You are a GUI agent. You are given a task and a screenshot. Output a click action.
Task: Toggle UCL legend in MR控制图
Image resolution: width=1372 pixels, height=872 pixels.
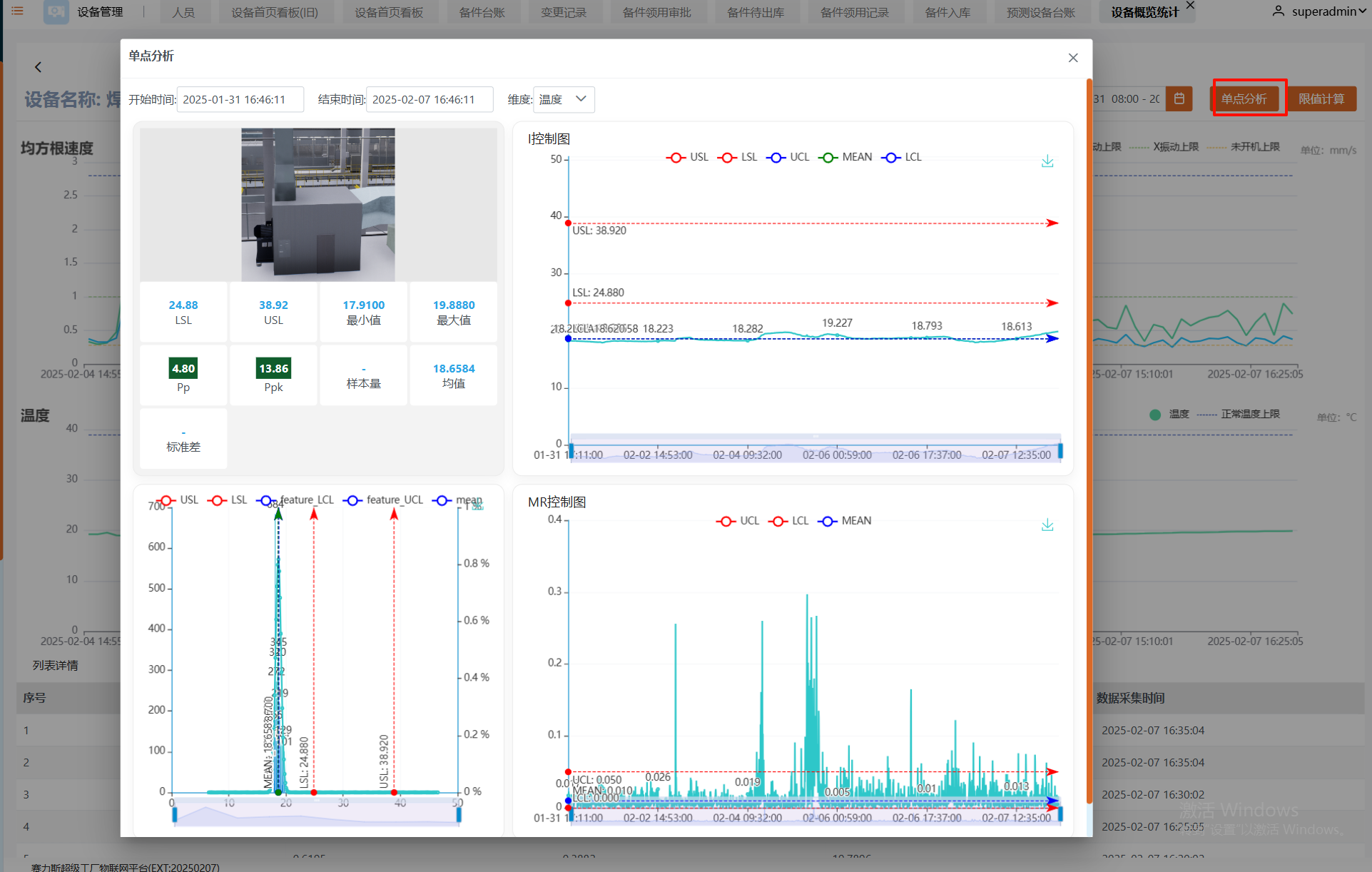tap(738, 521)
